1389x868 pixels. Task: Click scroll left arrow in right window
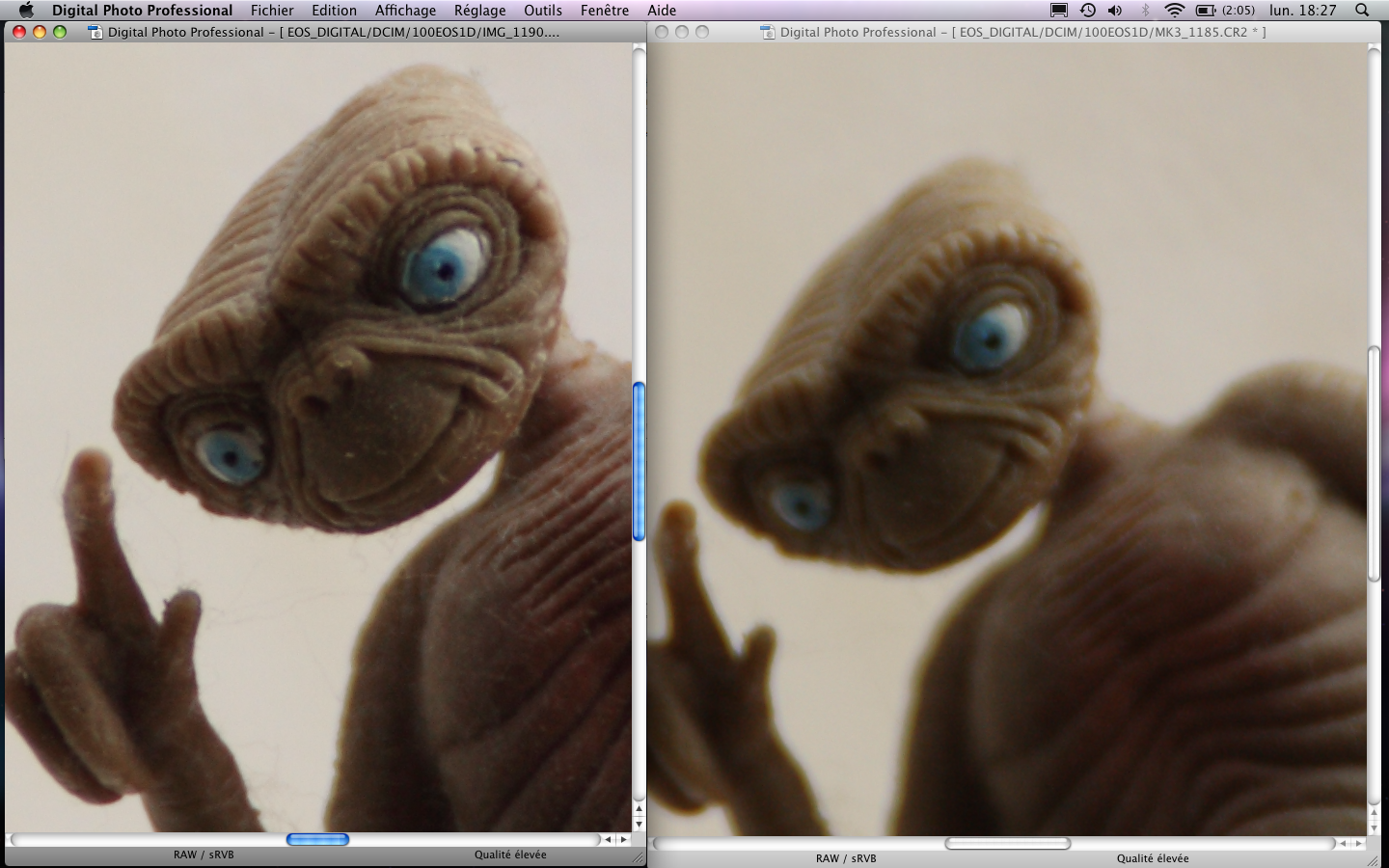pos(1344,843)
